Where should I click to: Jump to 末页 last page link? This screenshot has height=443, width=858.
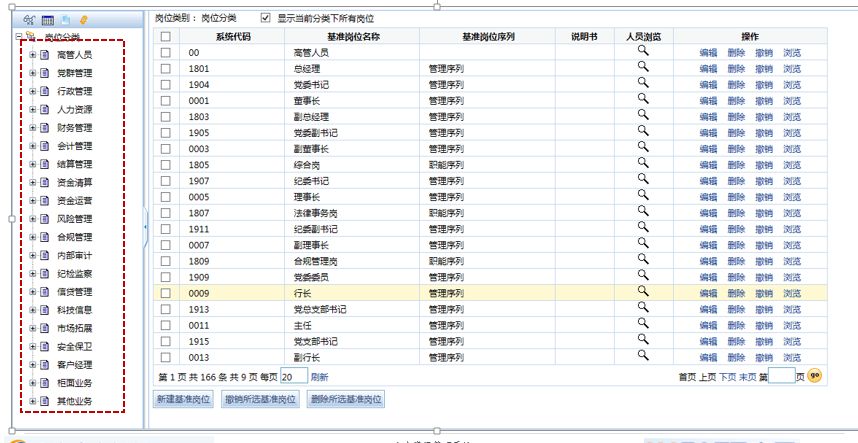[x=747, y=377]
